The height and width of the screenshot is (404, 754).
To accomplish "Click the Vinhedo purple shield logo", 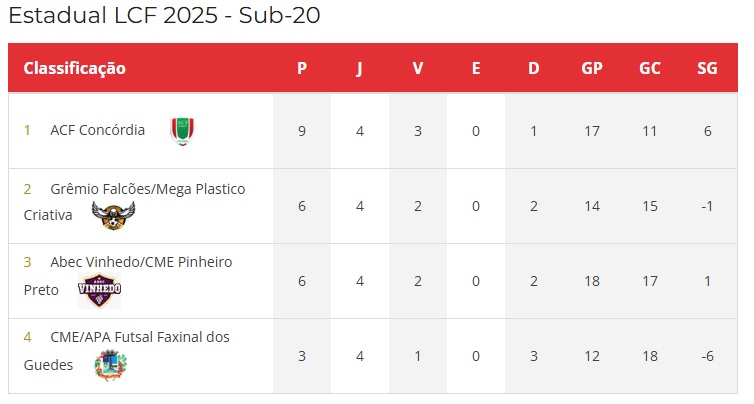I will (x=100, y=290).
